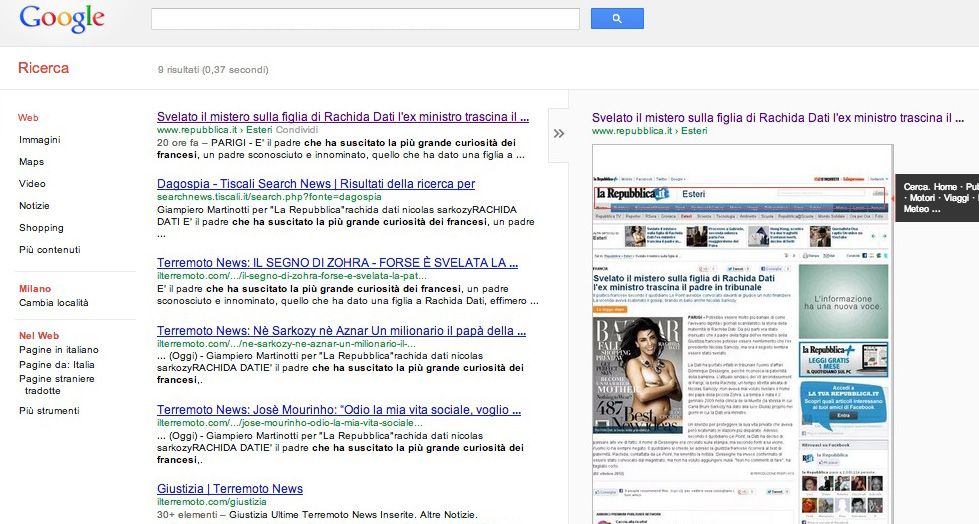Select the Web search category
Viewport: 979px width, 524px height.
tap(28, 117)
